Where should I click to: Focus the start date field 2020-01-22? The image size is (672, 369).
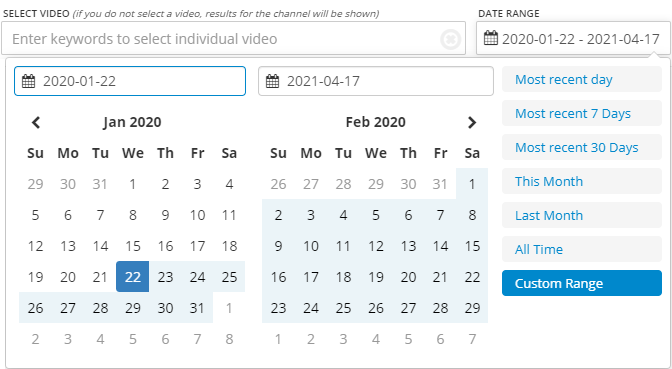[130, 81]
